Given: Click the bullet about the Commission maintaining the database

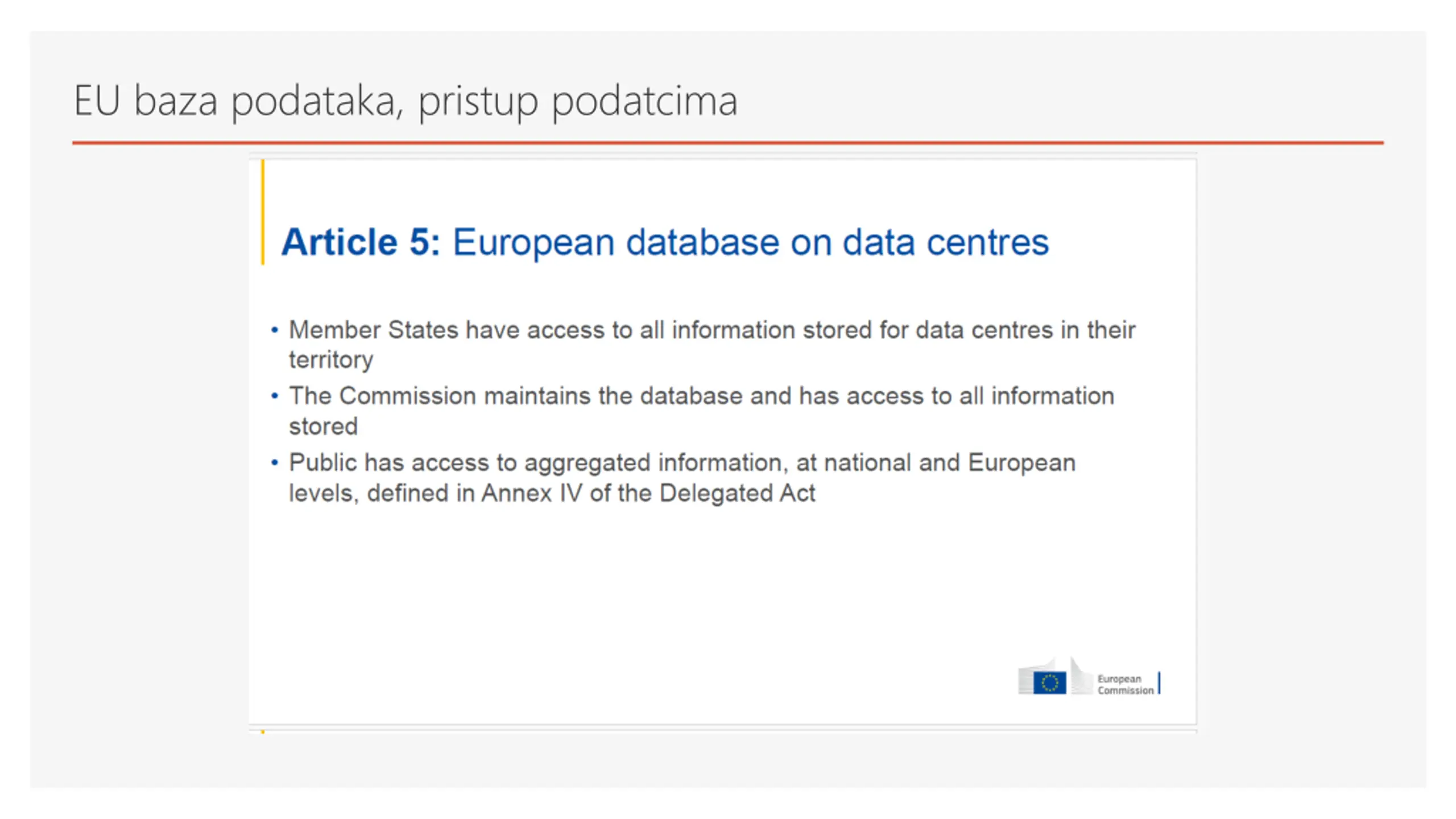Looking at the screenshot, I should click(x=701, y=411).
